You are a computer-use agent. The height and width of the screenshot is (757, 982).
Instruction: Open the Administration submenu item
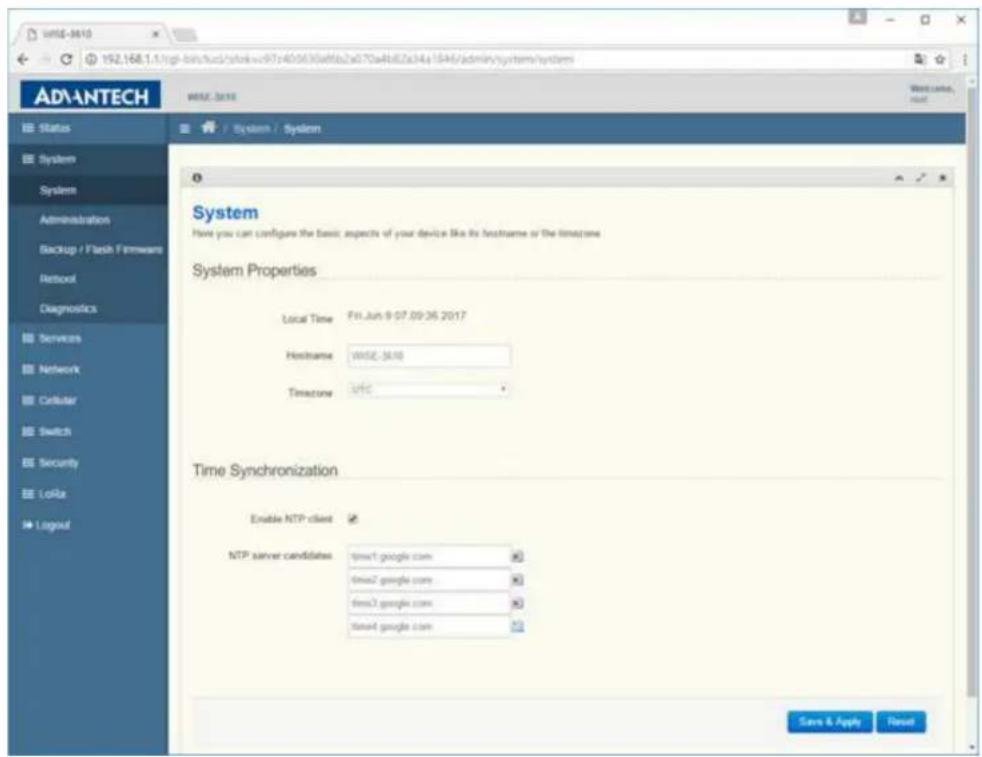click(x=88, y=220)
